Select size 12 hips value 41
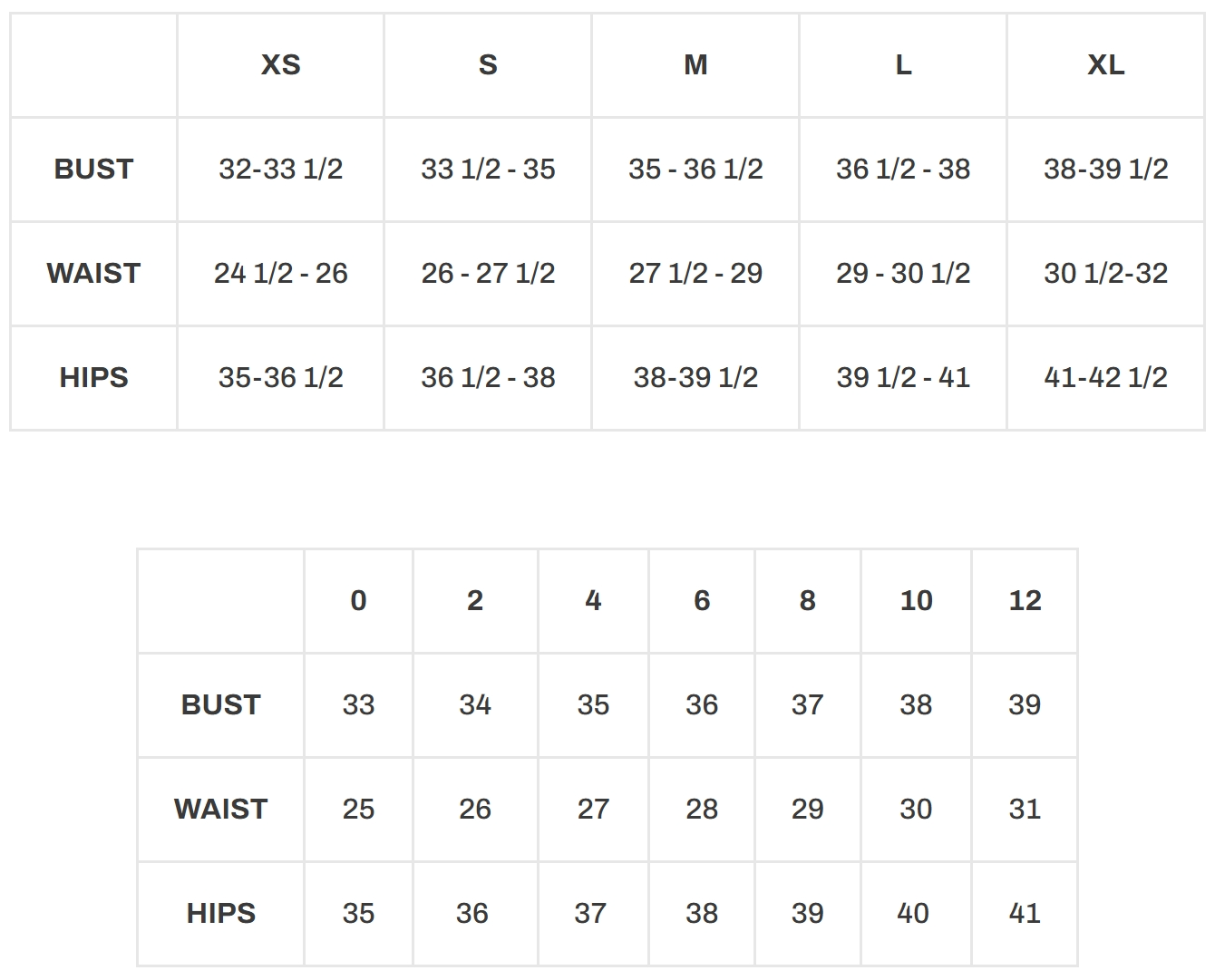This screenshot has width=1215, height=980. 1025,914
